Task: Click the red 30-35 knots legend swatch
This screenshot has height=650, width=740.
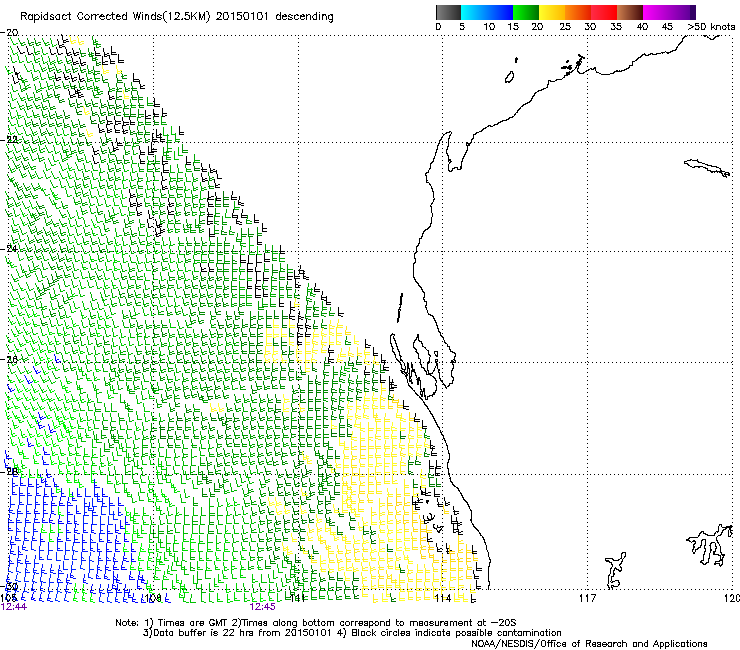Action: click(604, 12)
